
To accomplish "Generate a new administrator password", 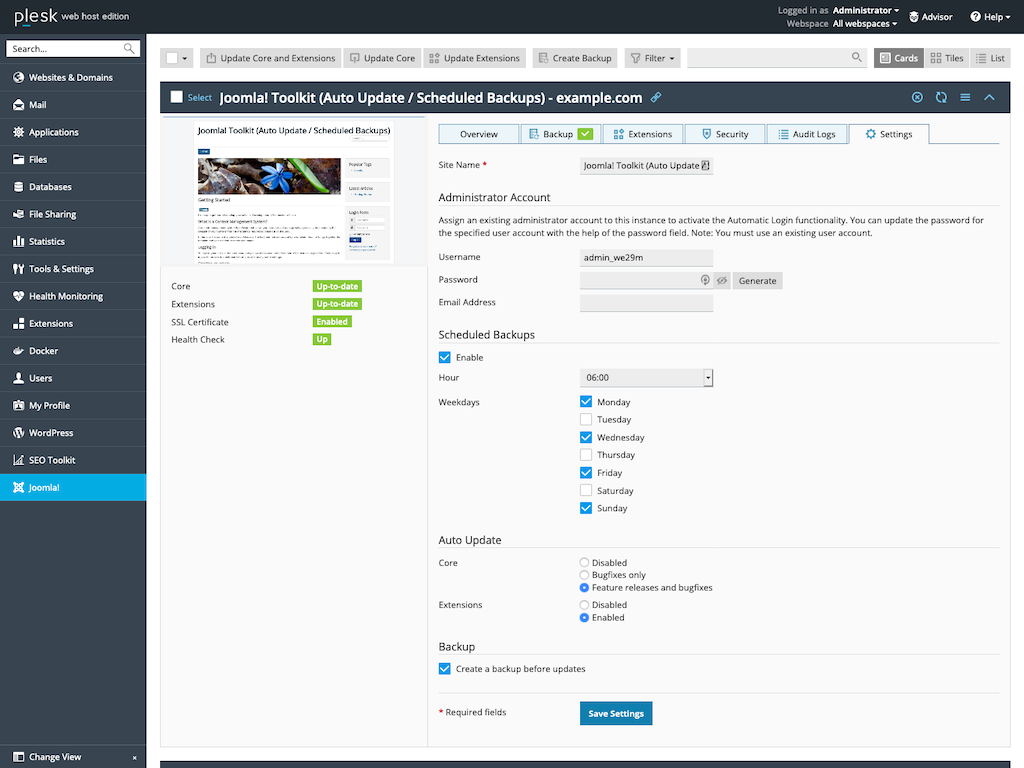I will 757,280.
